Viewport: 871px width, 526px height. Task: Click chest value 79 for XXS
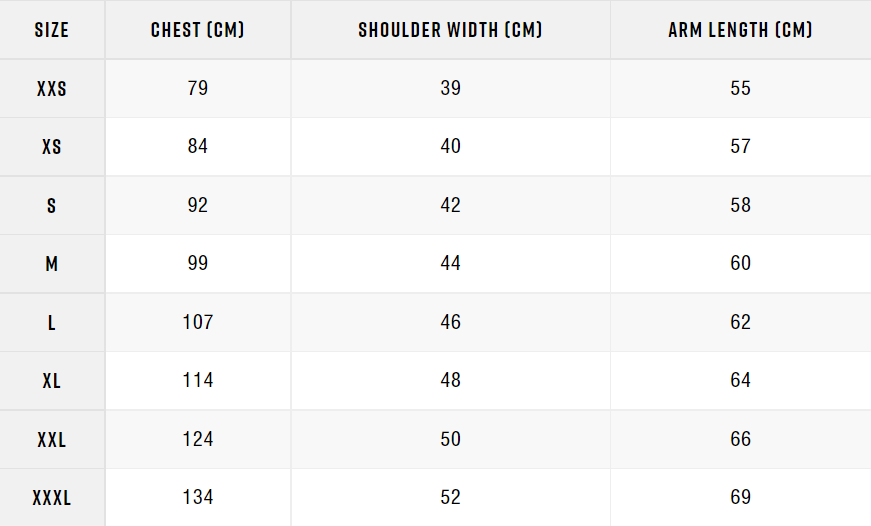198,88
